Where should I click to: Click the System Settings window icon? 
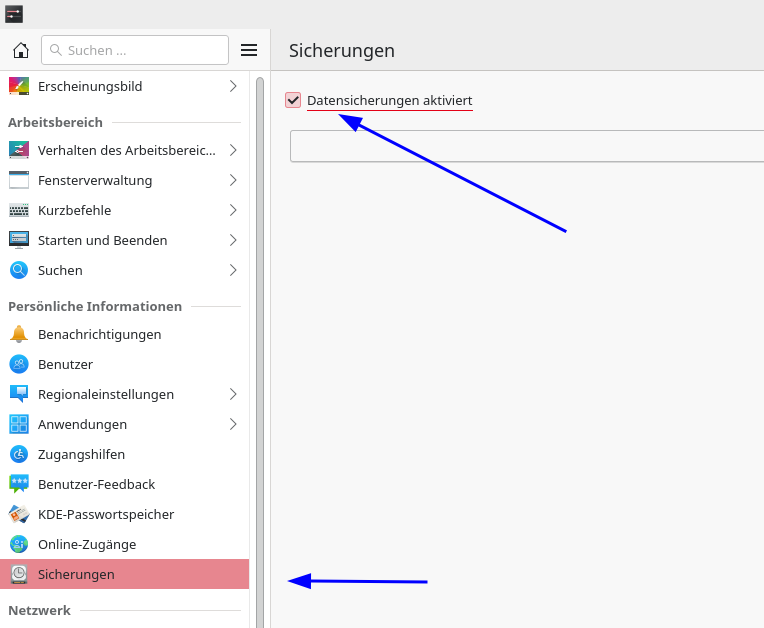pyautogui.click(x=14, y=14)
